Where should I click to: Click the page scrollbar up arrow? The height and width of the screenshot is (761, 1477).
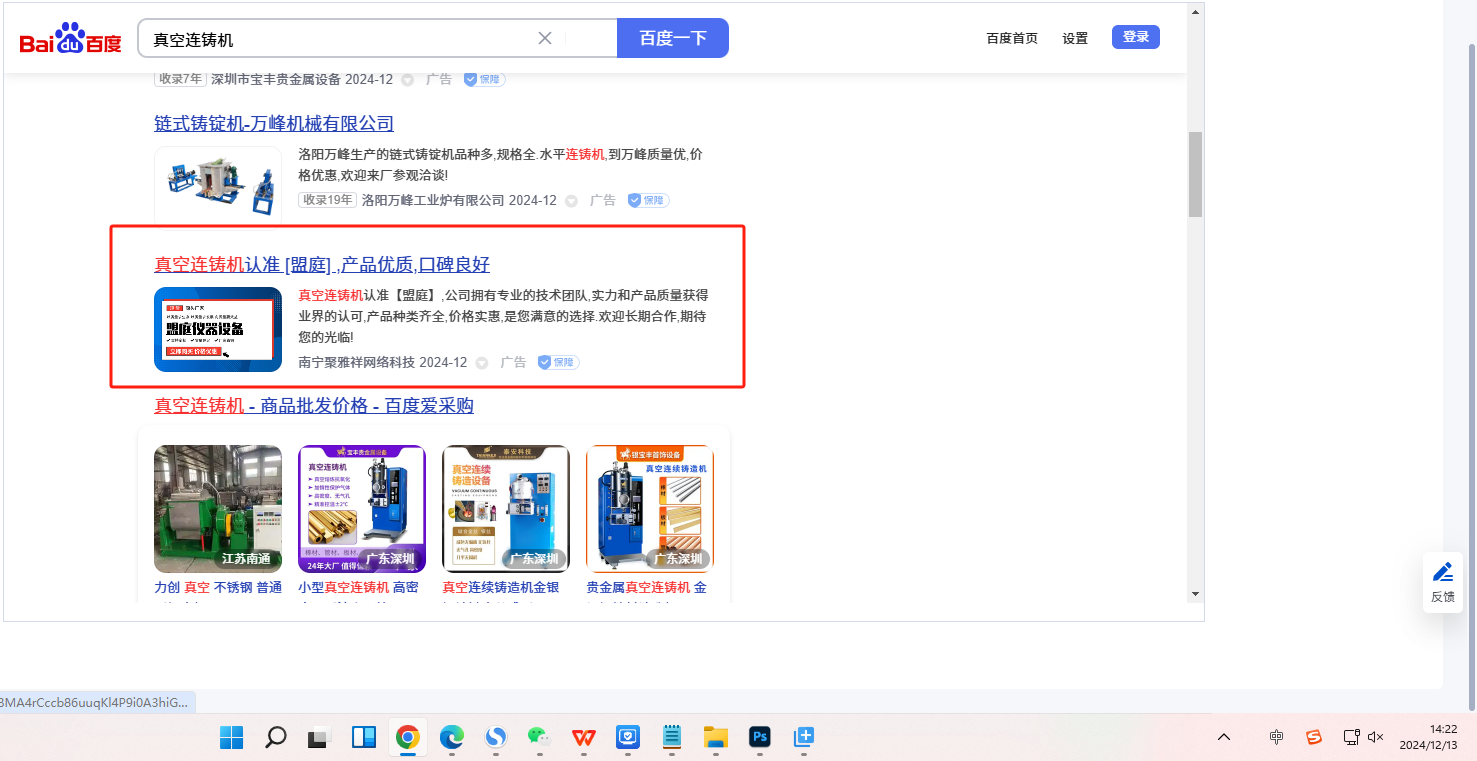[x=1195, y=12]
